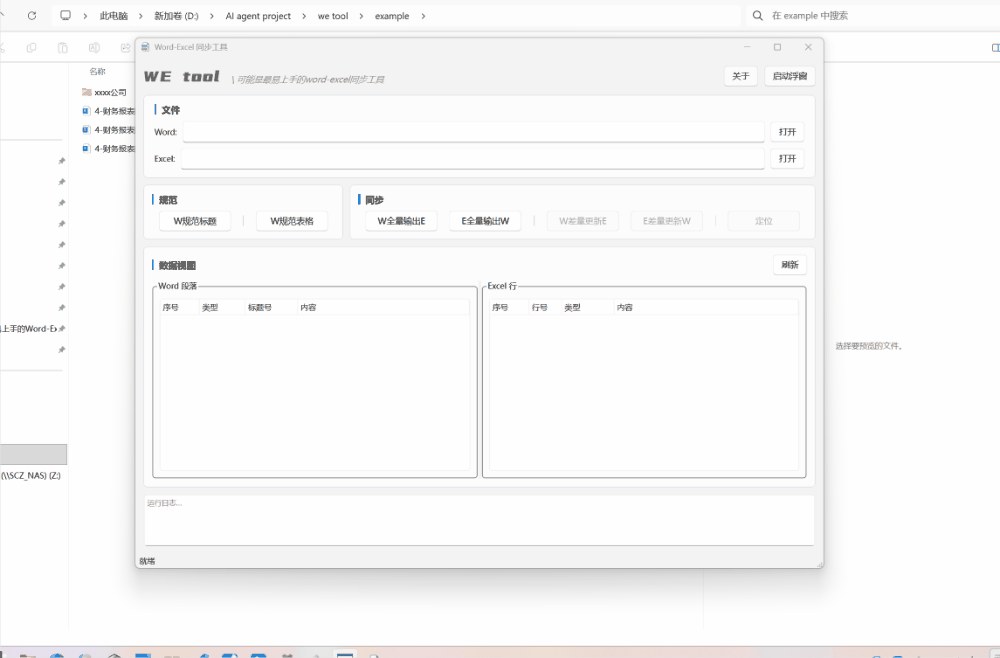Click inside the Word file path field
This screenshot has height=658, width=1000.
(x=473, y=132)
